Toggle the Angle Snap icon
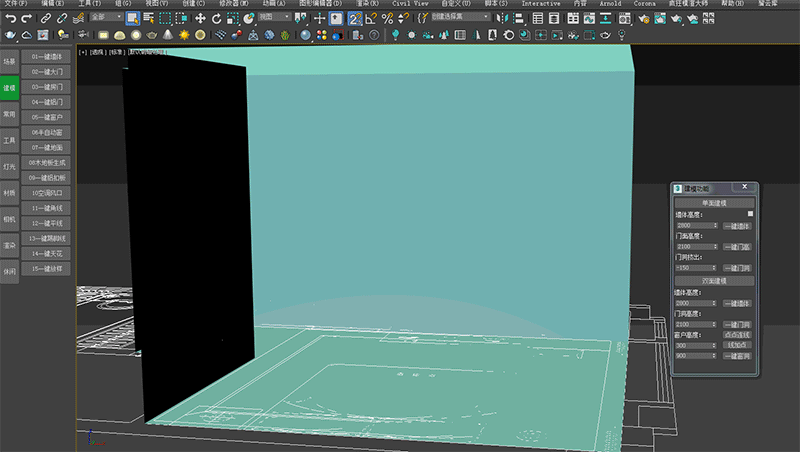The width and height of the screenshot is (800, 452). (x=371, y=18)
